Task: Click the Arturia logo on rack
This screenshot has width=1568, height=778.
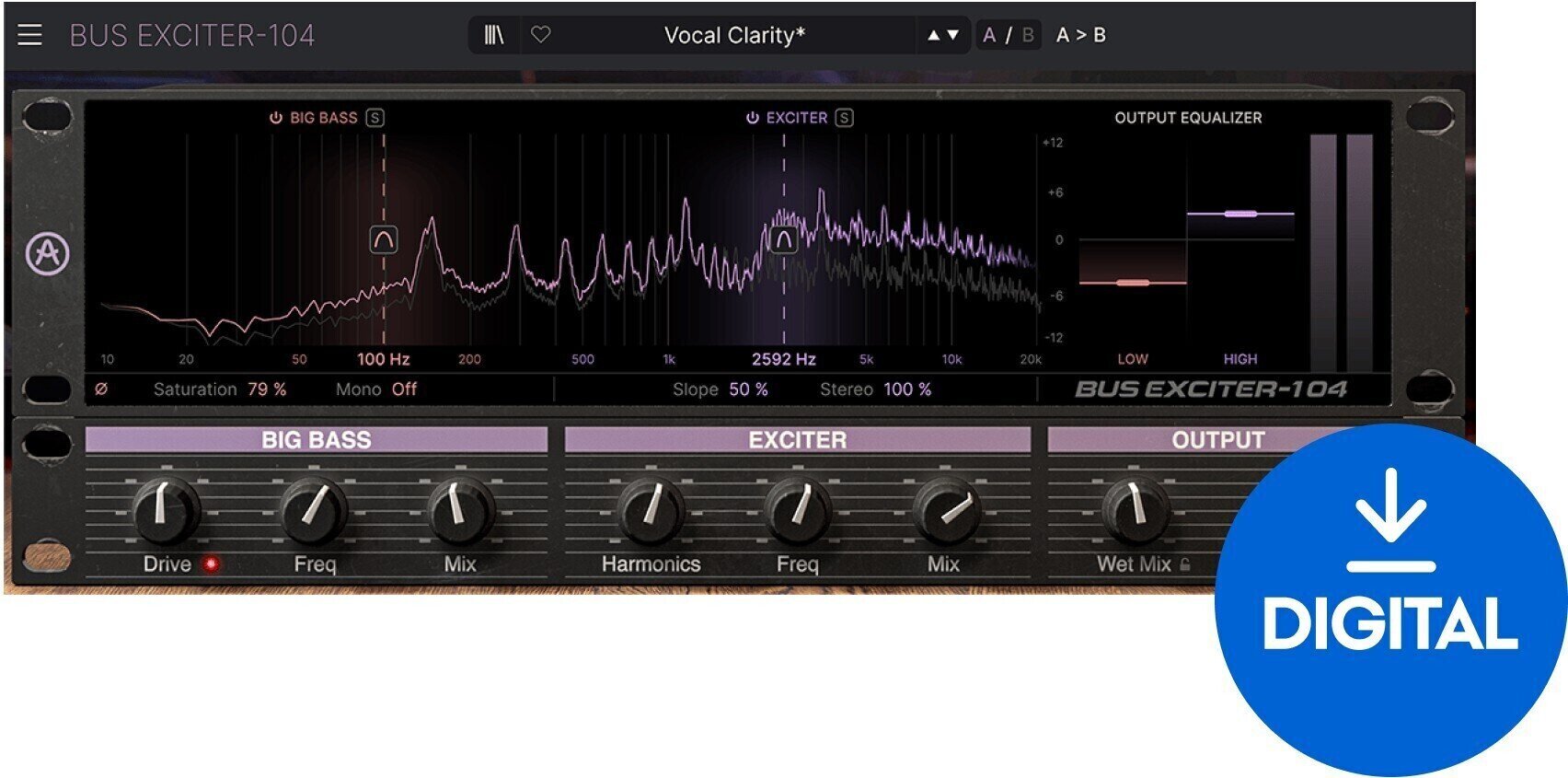Action: coord(48,253)
